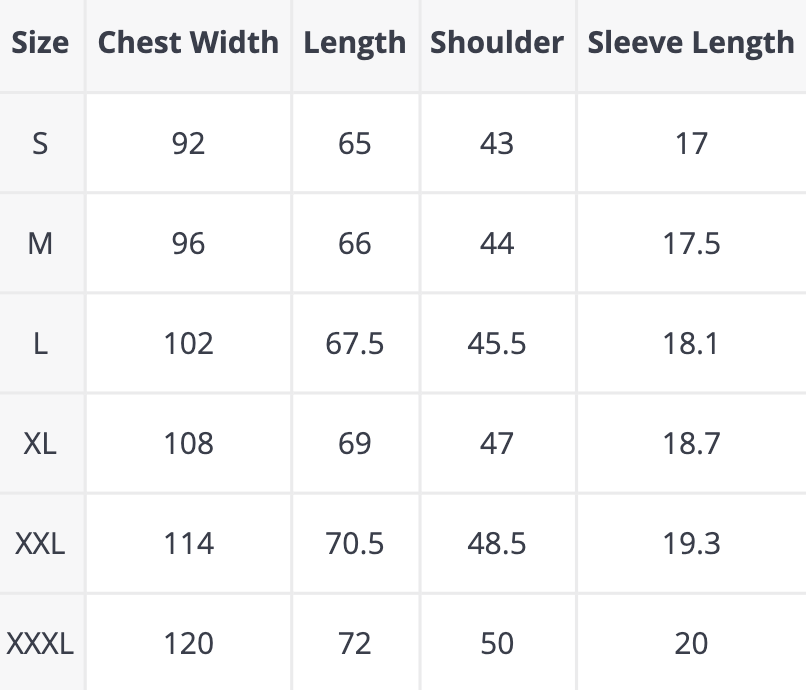Select the S size row label
Screen dimensions: 806x690
point(40,144)
